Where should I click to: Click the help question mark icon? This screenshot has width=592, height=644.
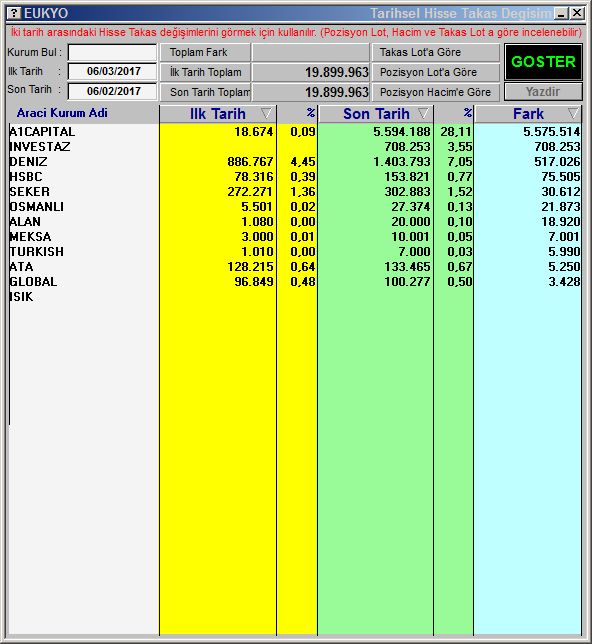tap(14, 13)
